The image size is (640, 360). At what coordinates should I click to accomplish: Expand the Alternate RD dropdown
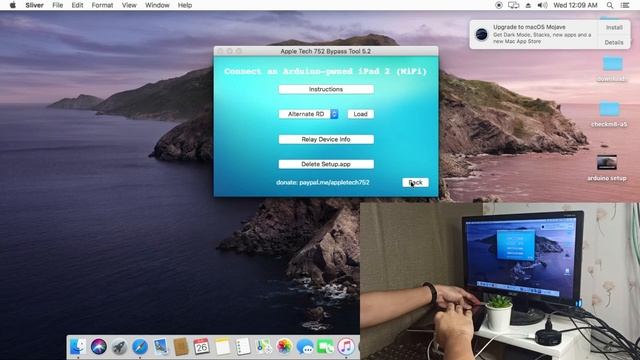click(x=309, y=114)
